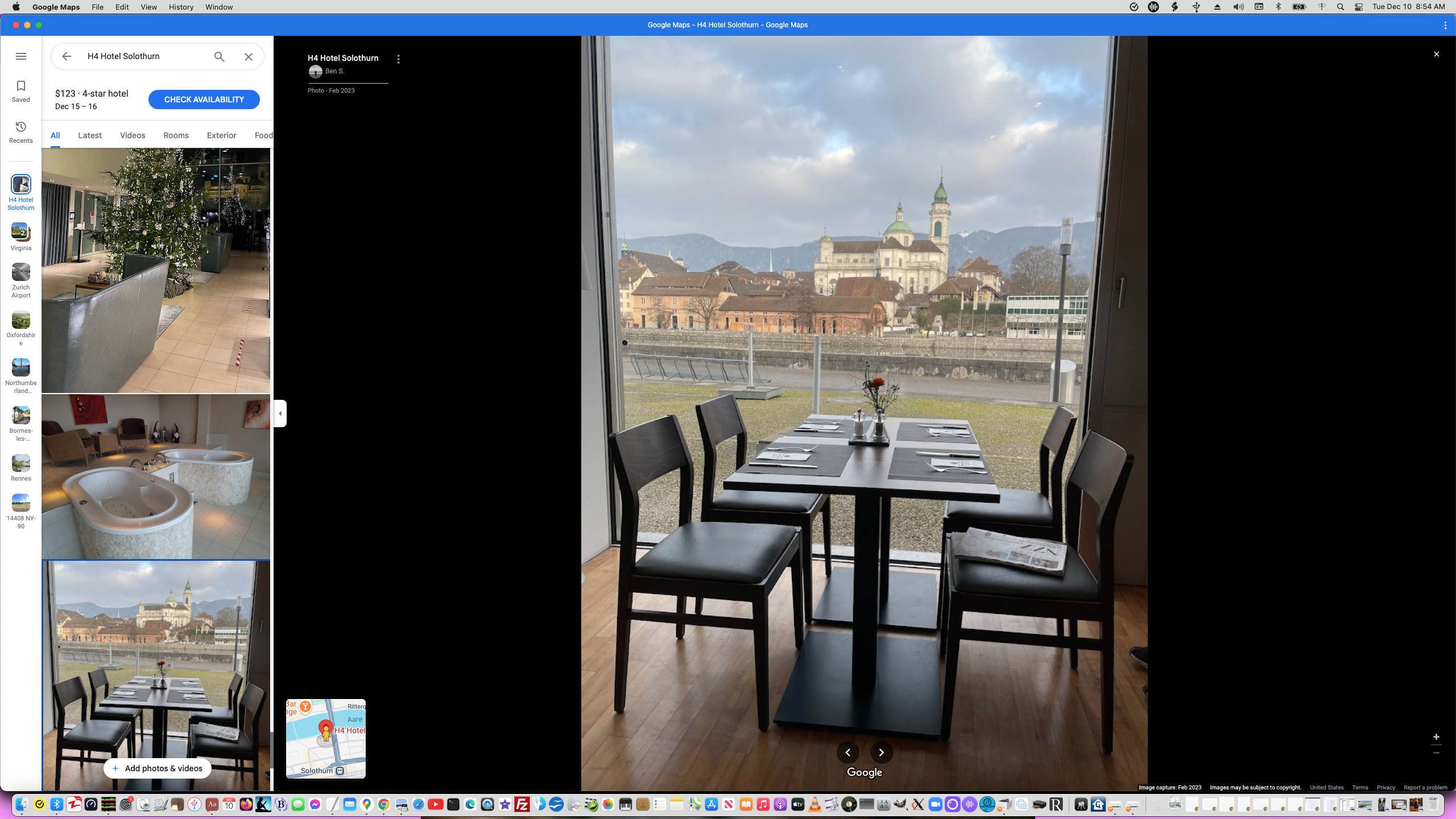1456x819 pixels.
Task: Click the back arrow in search box
Action: pyautogui.click(x=67, y=56)
